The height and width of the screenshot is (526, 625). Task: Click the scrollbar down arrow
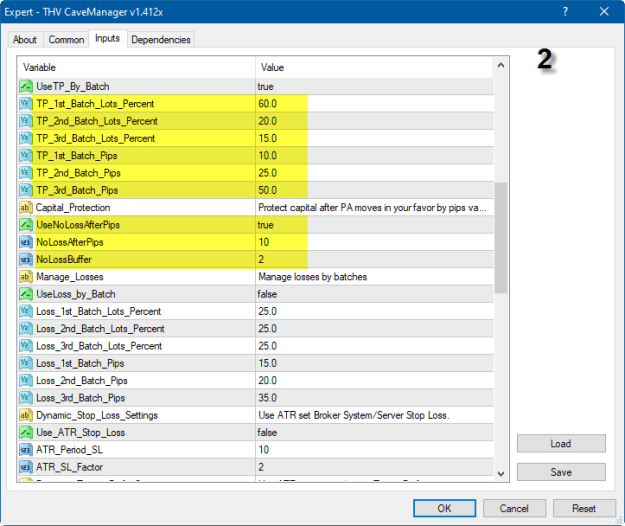tap(501, 474)
